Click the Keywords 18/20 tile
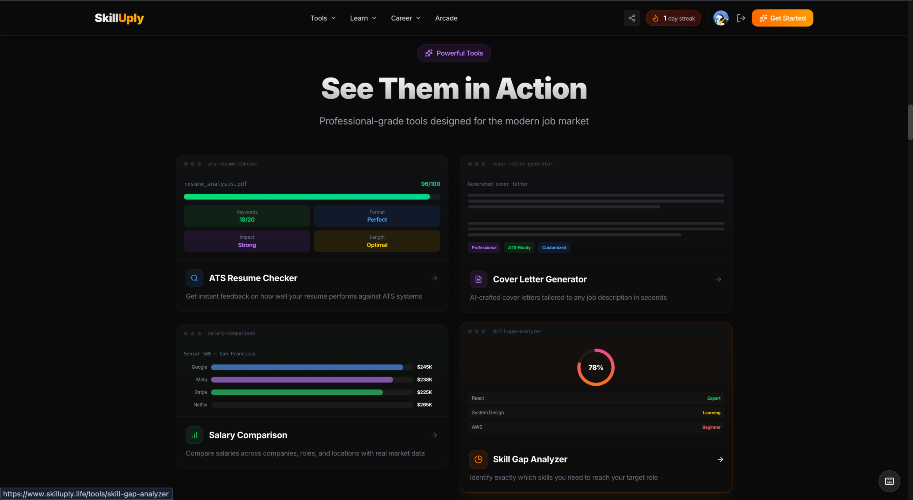The width and height of the screenshot is (913, 500). [247, 216]
